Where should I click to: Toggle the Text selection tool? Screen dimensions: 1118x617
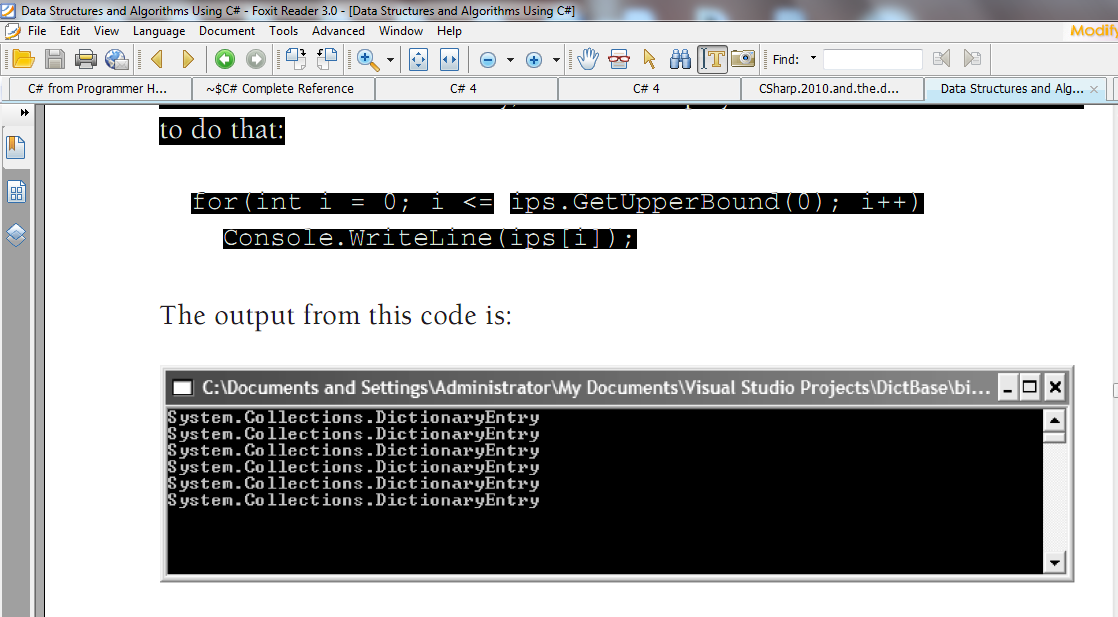713,60
